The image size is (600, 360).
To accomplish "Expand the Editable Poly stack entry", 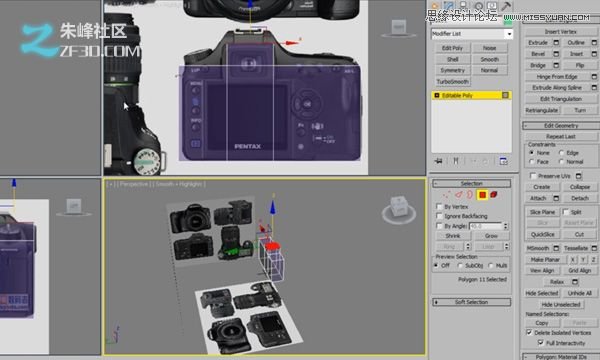I will tap(437, 95).
